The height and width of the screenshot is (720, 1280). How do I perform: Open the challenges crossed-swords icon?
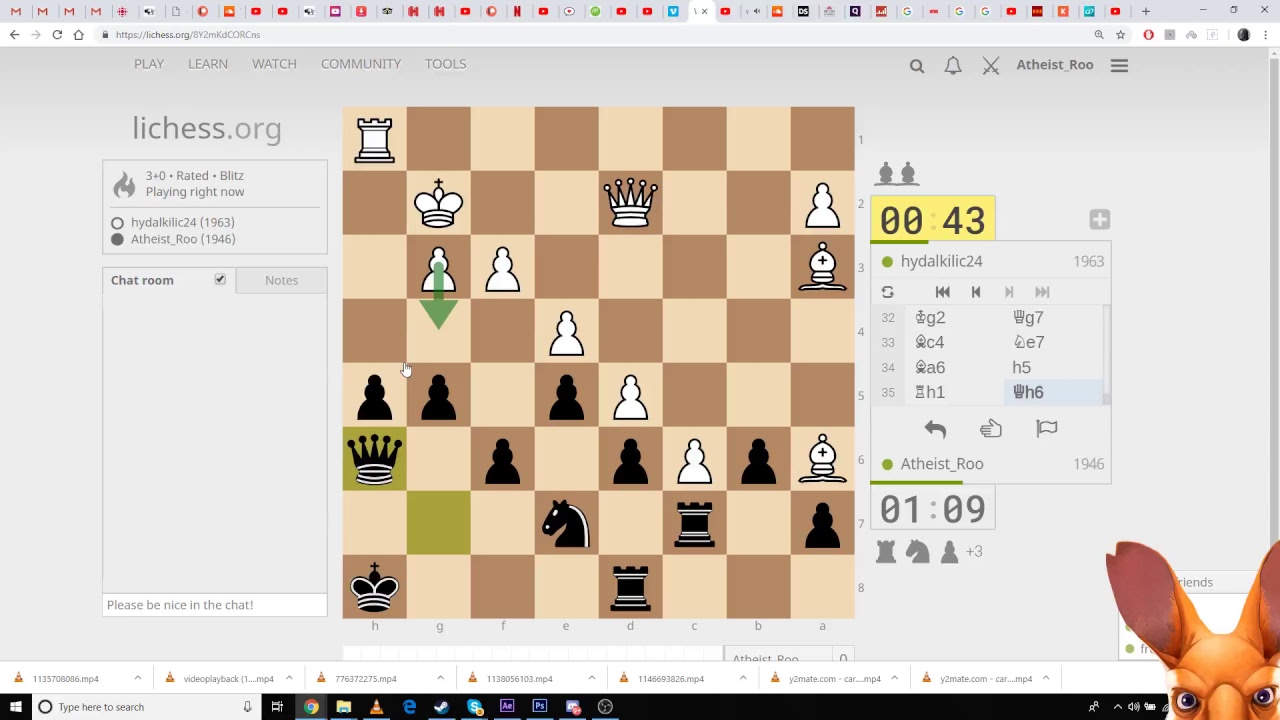991,65
